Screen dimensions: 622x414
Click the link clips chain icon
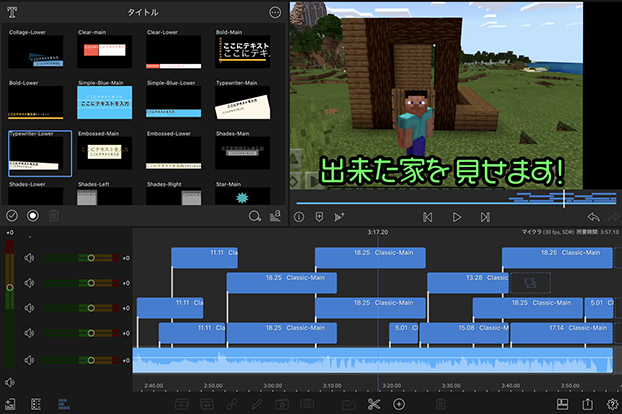[x=232, y=404]
